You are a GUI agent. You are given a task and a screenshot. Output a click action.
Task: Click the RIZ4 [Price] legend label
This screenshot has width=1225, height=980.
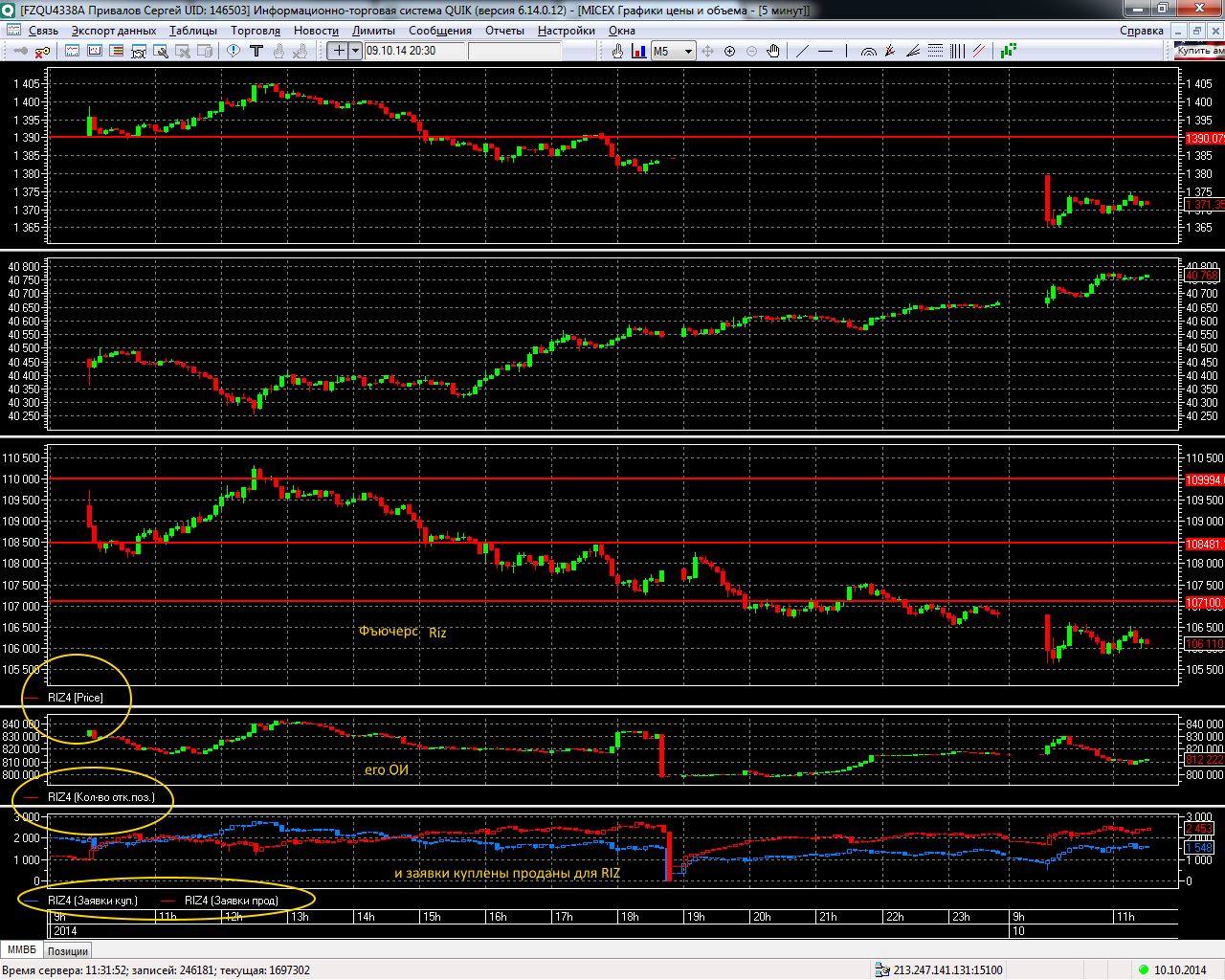pyautogui.click(x=75, y=698)
